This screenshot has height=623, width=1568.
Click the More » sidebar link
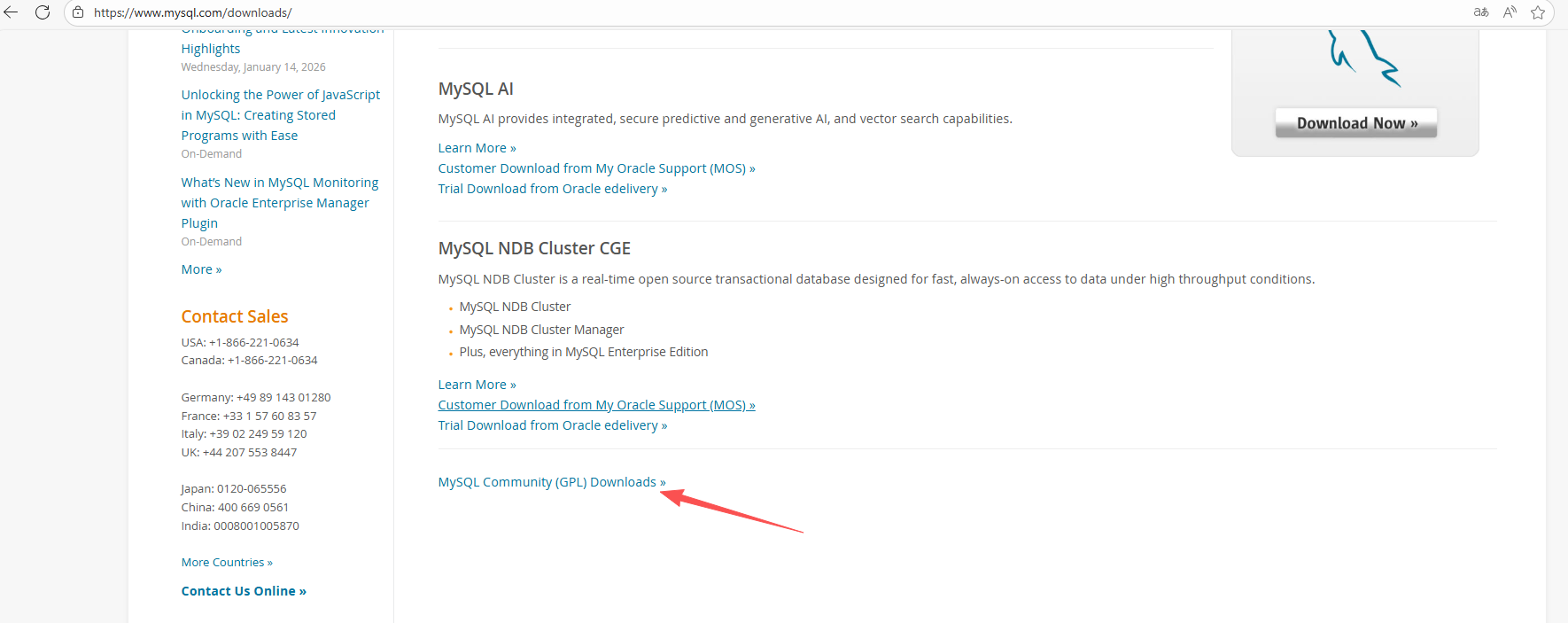(202, 269)
